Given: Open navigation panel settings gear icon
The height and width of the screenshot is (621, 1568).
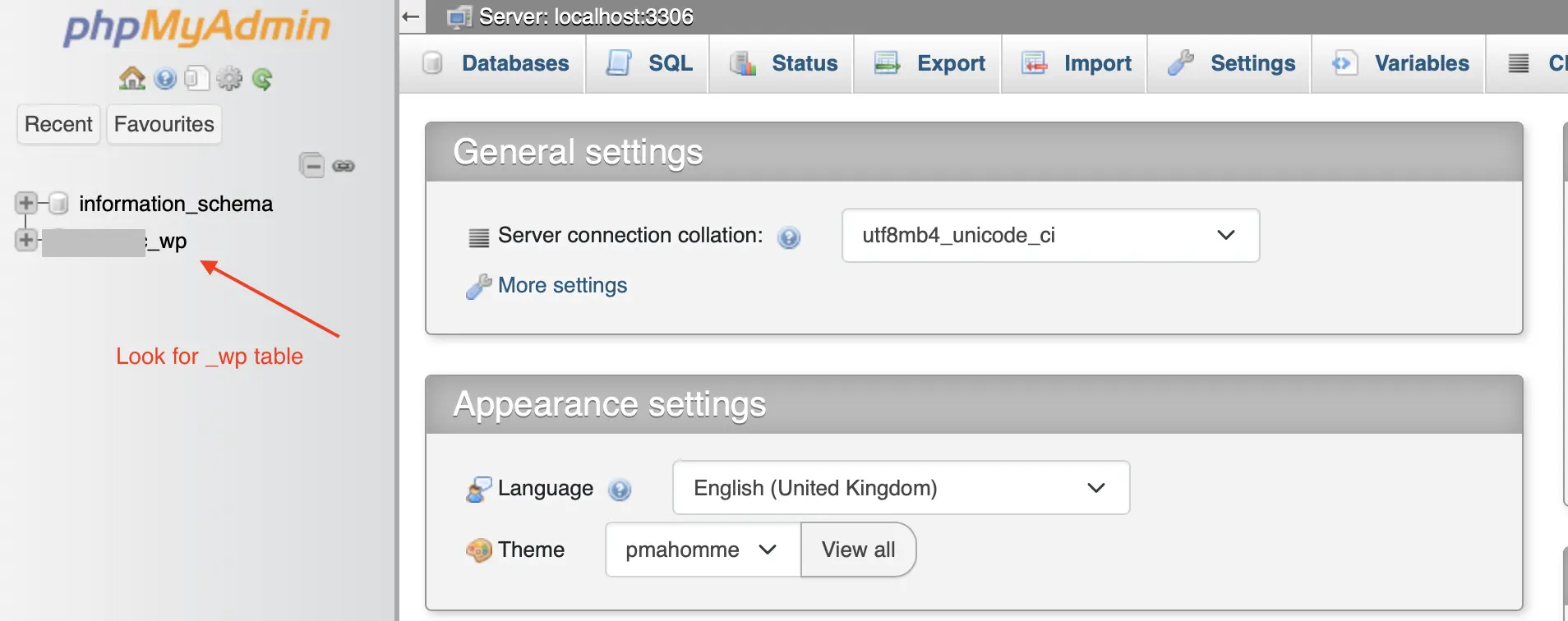Looking at the screenshot, I should click(x=229, y=79).
